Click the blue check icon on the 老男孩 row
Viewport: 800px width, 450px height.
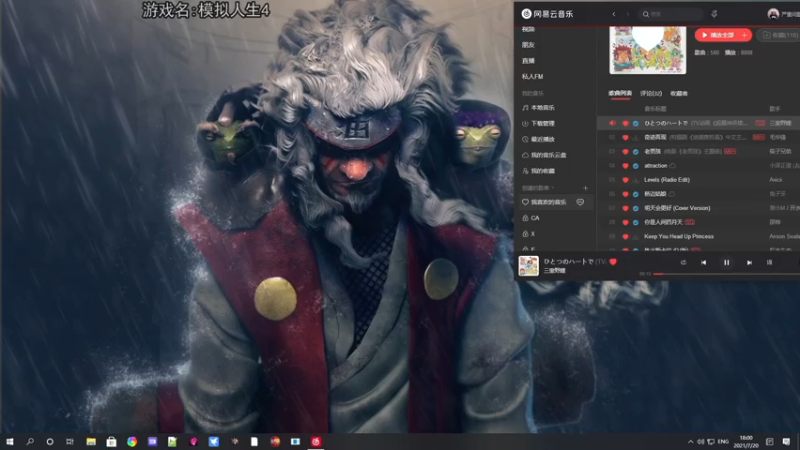point(636,152)
